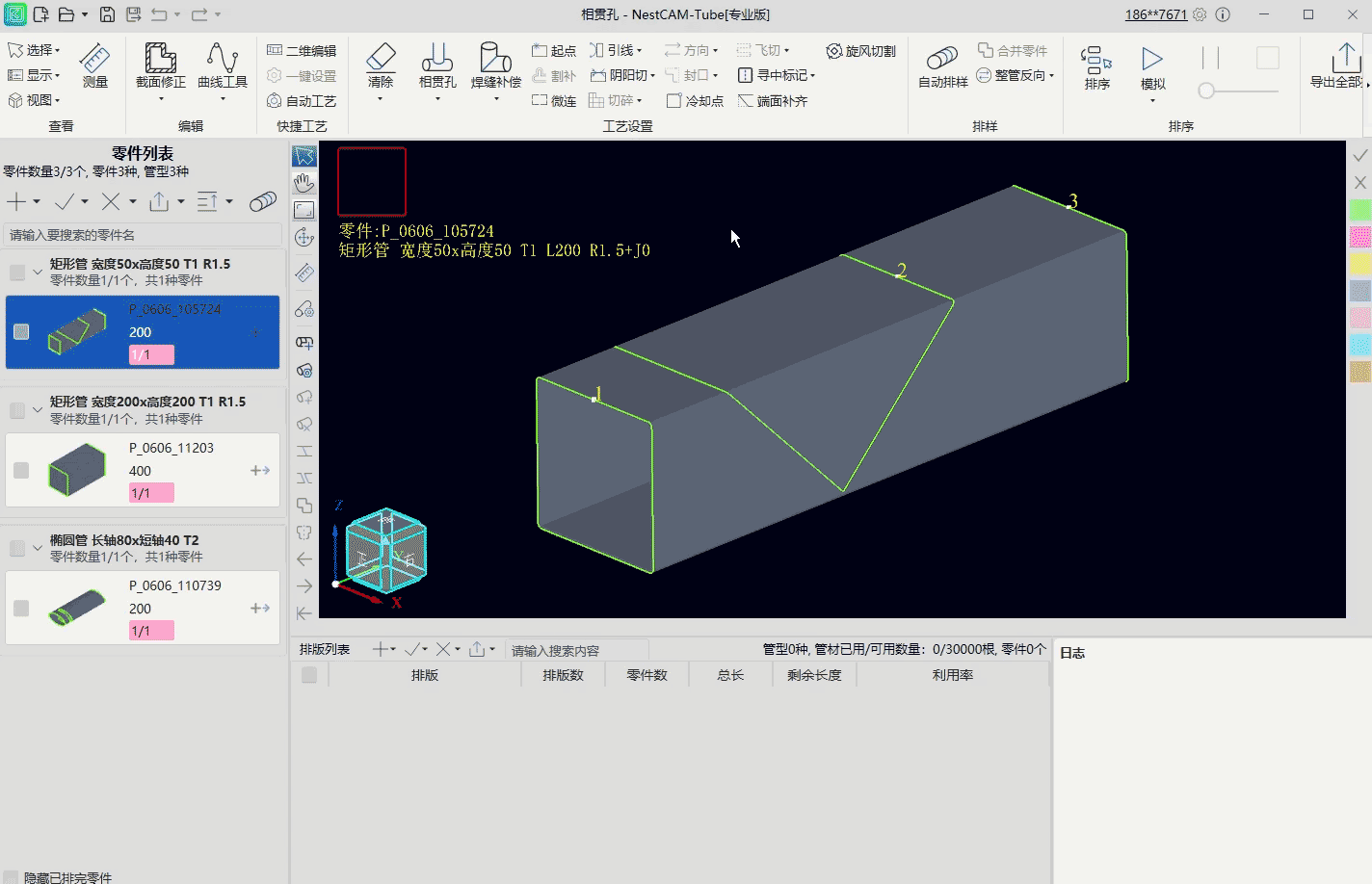Select the 测量 measure tool

[x=94, y=66]
